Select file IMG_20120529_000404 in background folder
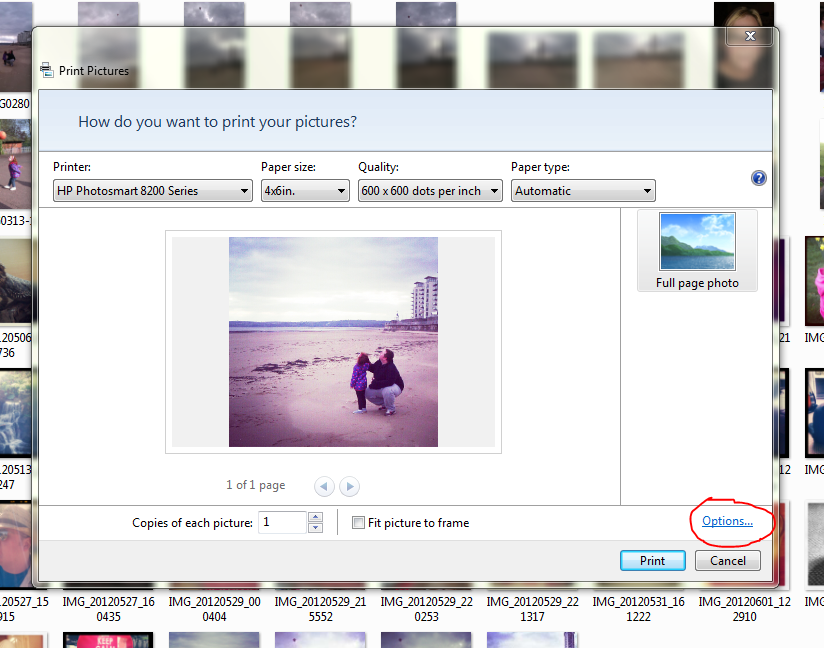The image size is (824, 648). coord(214,609)
